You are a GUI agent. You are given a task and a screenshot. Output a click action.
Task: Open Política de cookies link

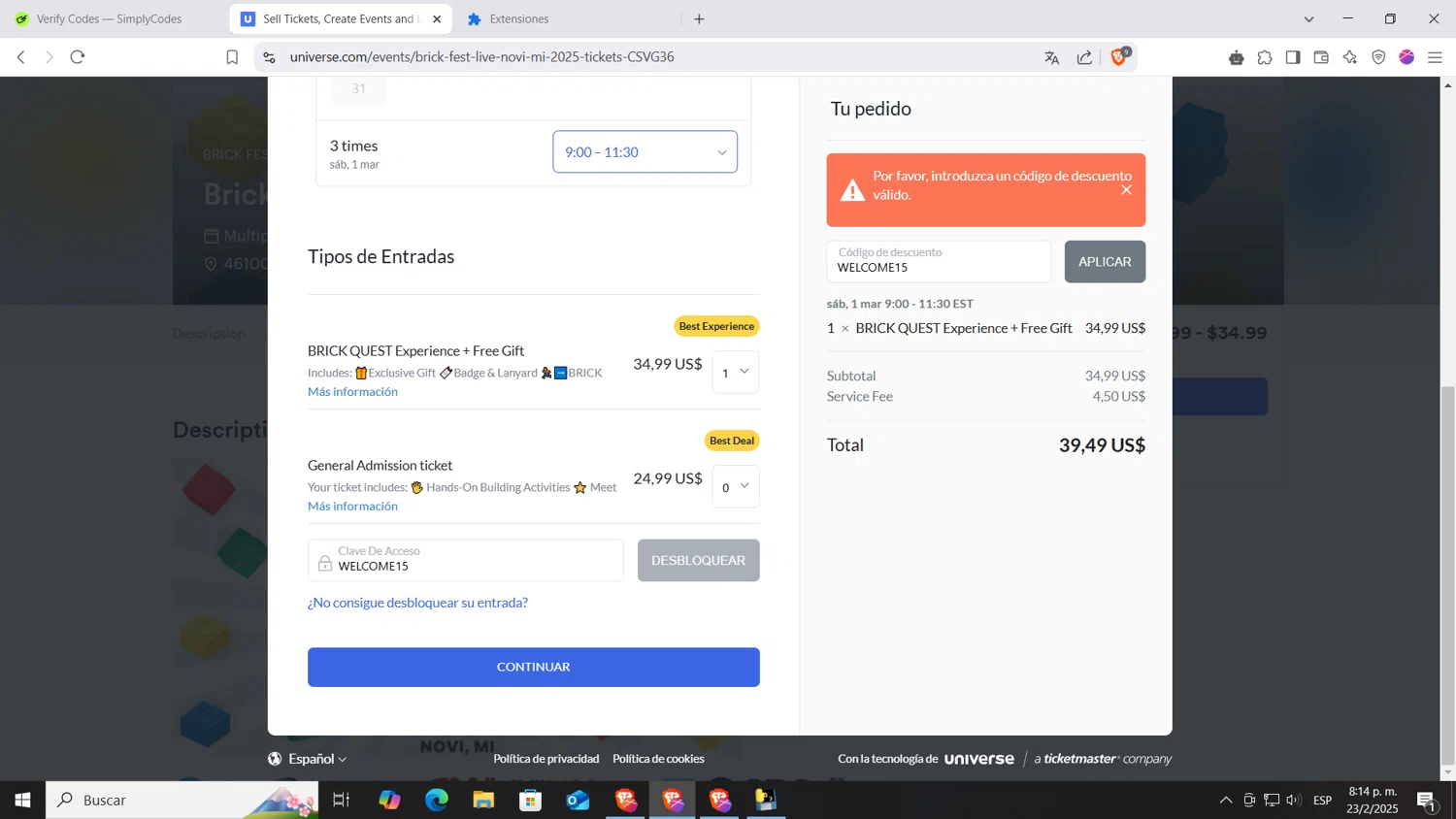pos(658,759)
